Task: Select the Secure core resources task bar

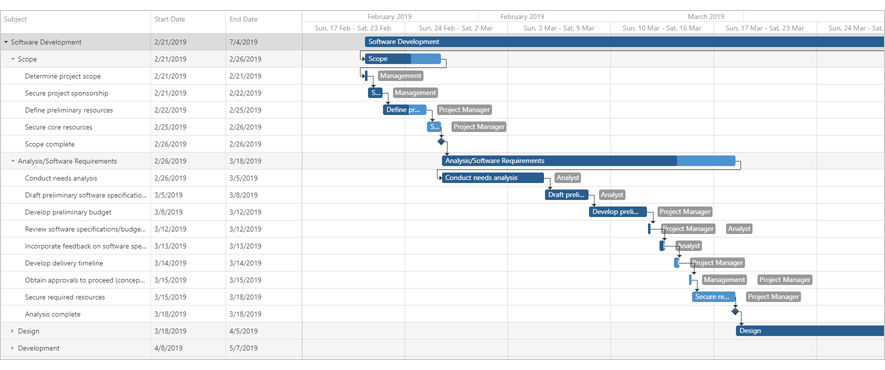Action: click(433, 127)
